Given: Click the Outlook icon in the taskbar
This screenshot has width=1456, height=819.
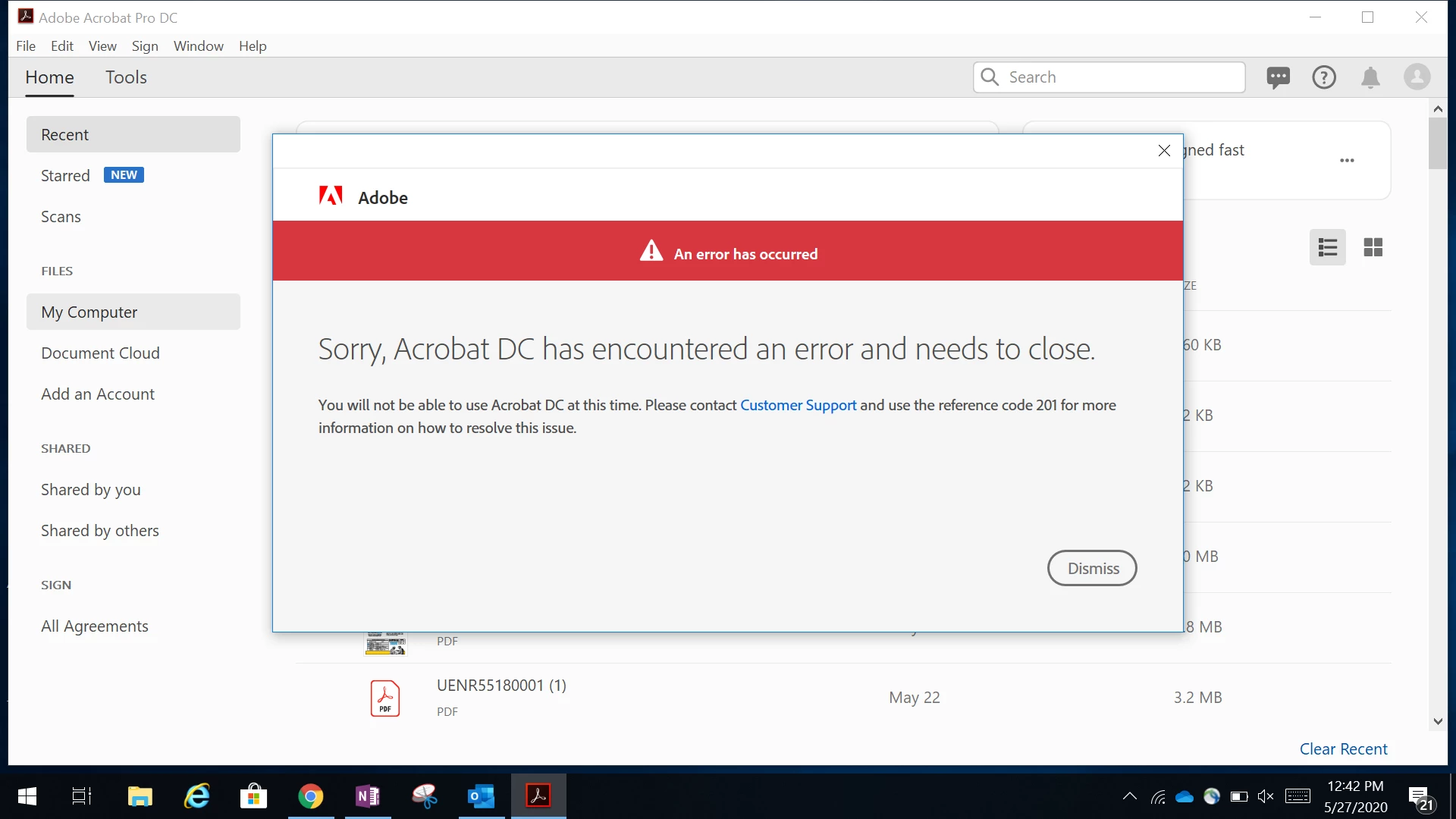Looking at the screenshot, I should pyautogui.click(x=481, y=796).
